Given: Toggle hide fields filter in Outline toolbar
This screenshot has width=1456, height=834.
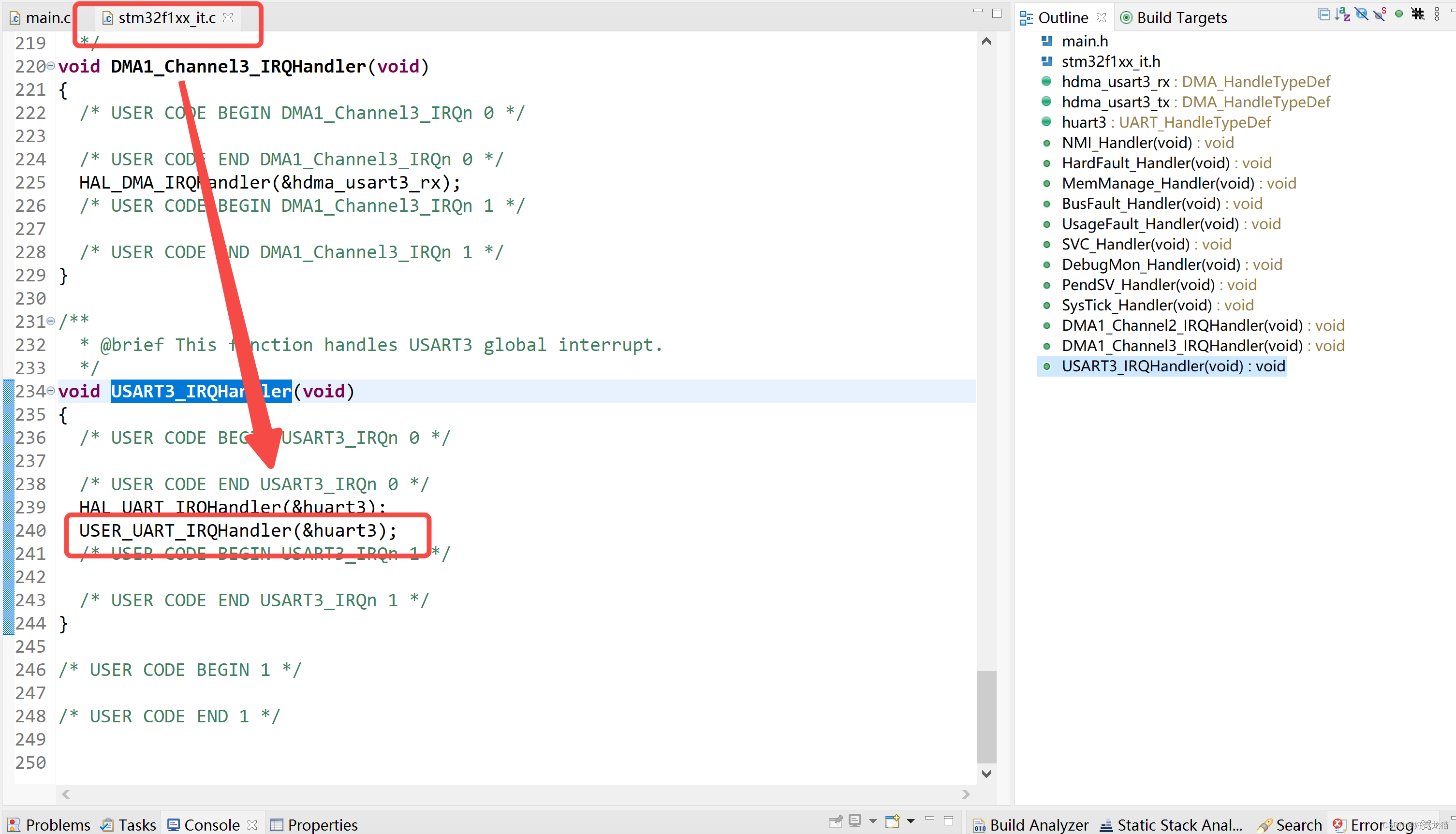Looking at the screenshot, I should [x=1362, y=15].
